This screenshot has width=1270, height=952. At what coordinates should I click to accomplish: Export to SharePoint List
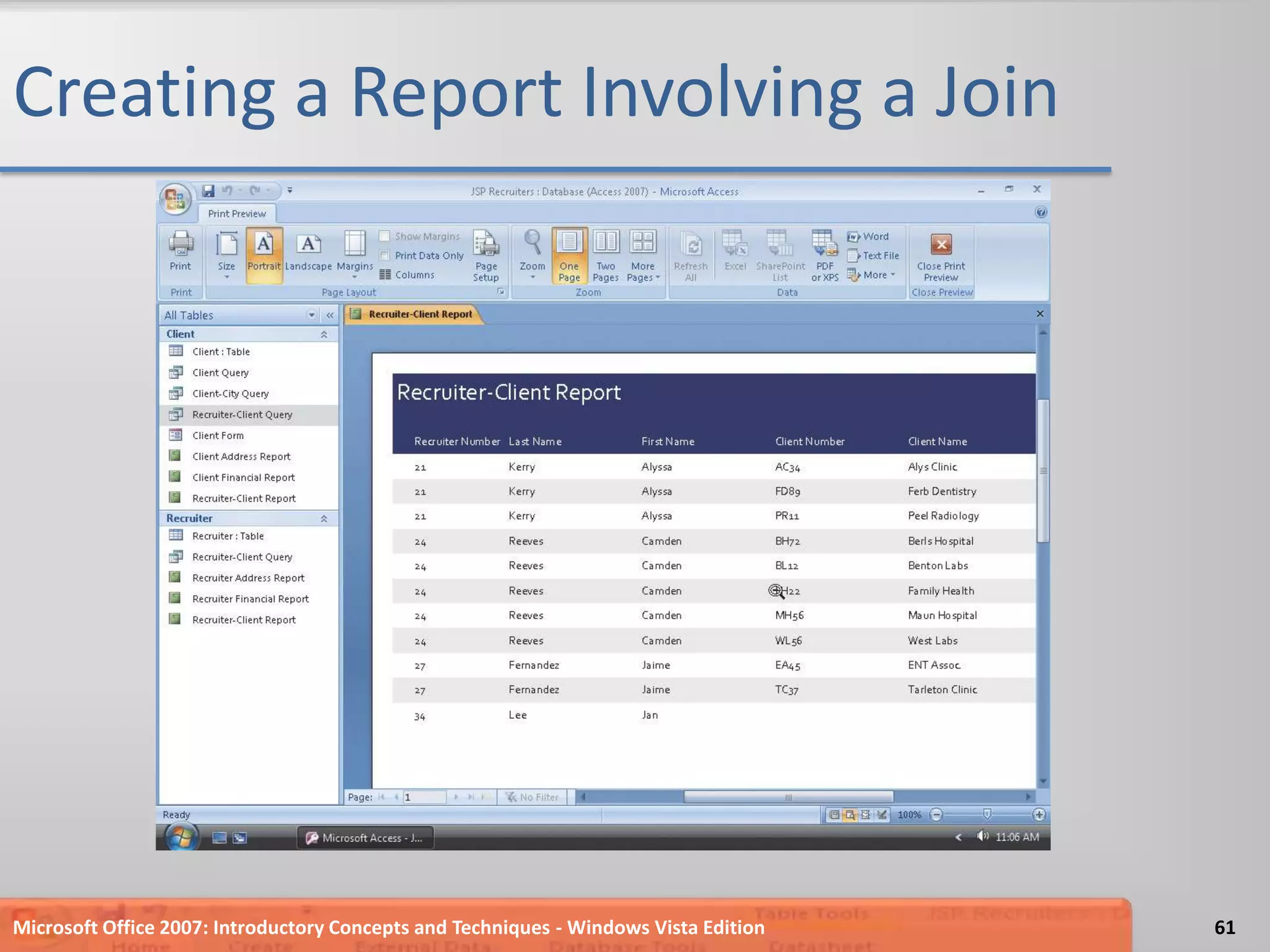[780, 256]
